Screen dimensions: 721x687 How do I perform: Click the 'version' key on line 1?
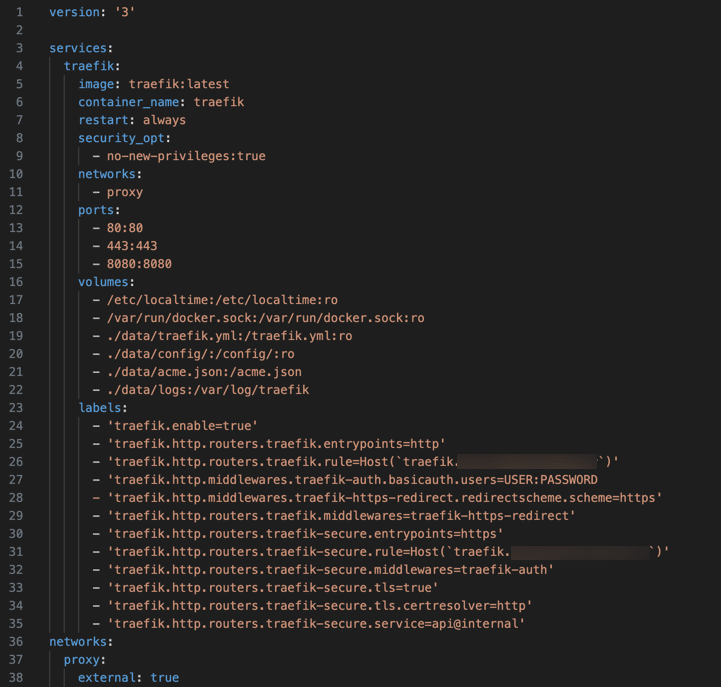tap(74, 12)
